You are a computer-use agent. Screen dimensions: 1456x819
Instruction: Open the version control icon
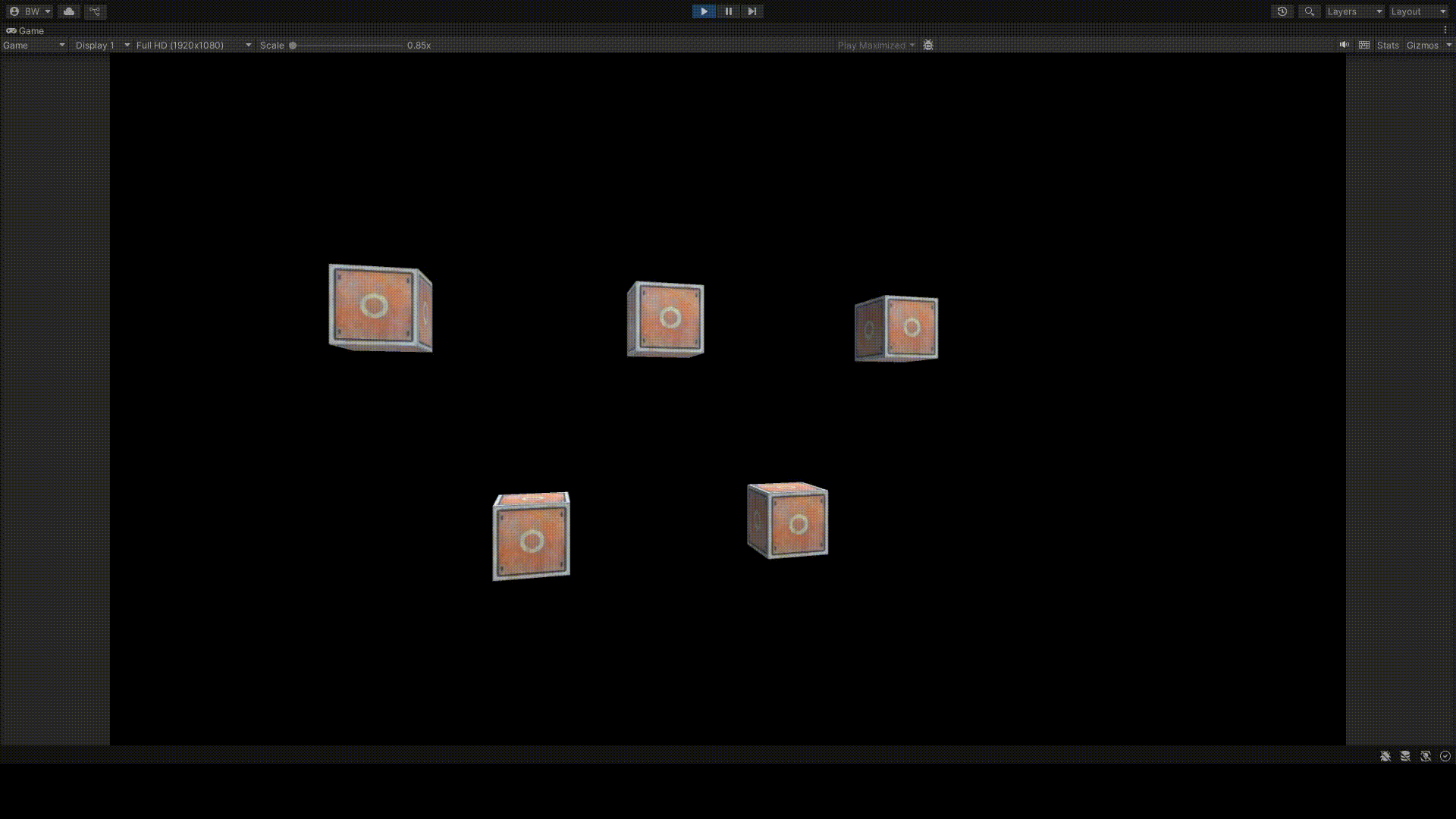pos(95,11)
